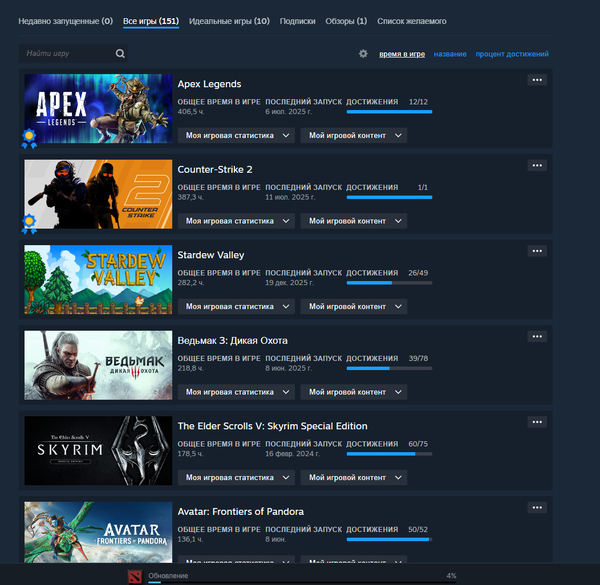Screen dimensions: 600x585
Task: Click Stardew Valley last launch 19 дек. 2025 г.
Action: point(289,283)
